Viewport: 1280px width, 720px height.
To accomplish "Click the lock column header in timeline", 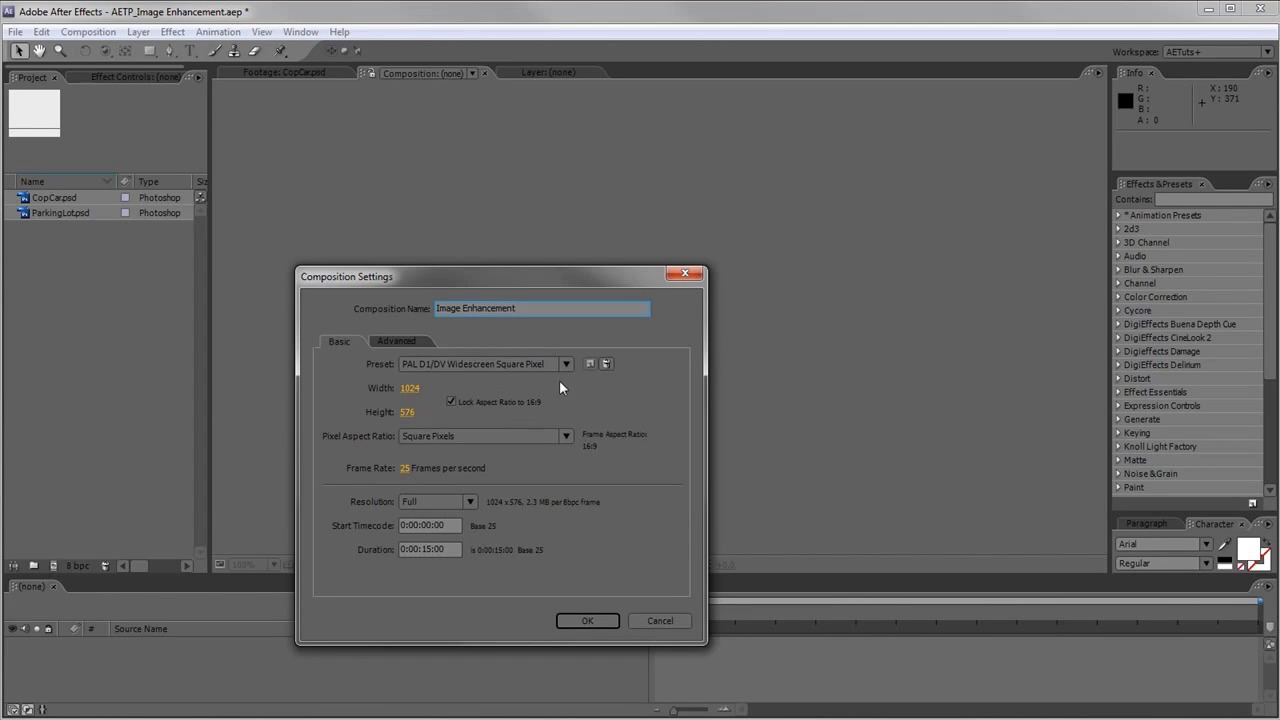I will (x=48, y=629).
